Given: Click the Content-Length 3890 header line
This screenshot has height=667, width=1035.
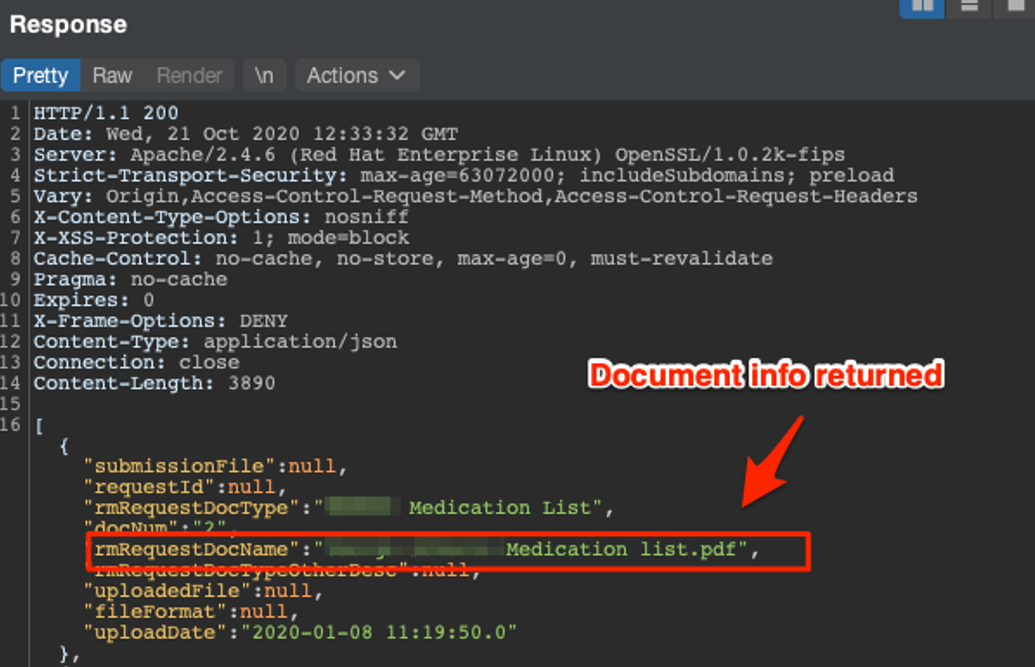Looking at the screenshot, I should [154, 383].
